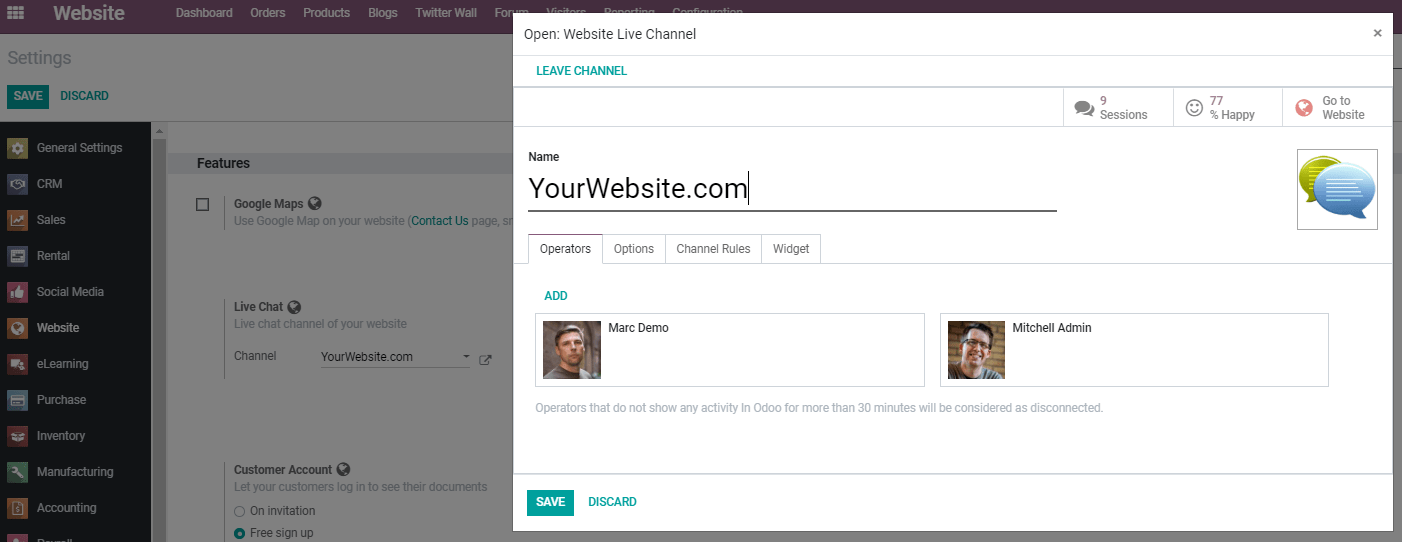Click the Inventory box icon
Viewport: 1402px width, 542px height.
[x=17, y=436]
